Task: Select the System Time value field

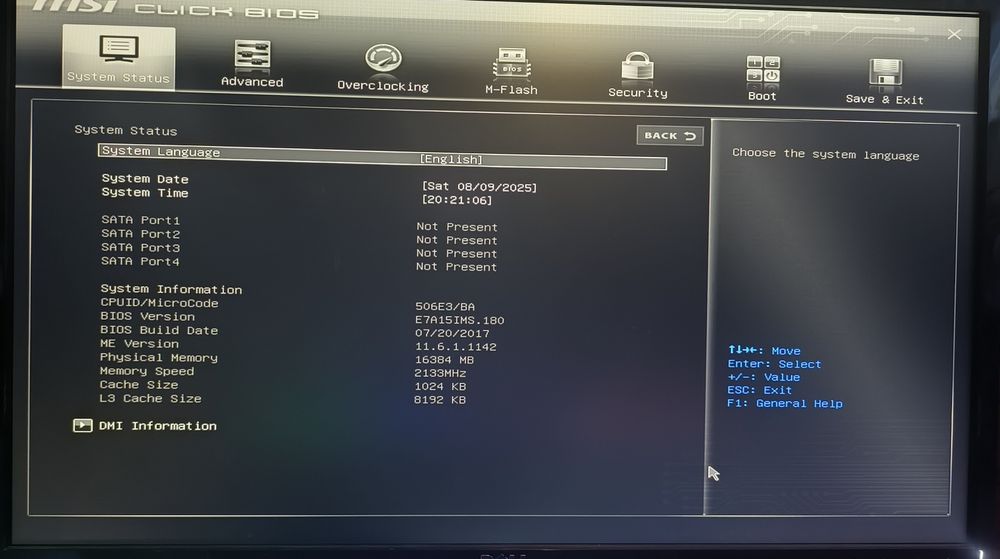Action: click(457, 200)
